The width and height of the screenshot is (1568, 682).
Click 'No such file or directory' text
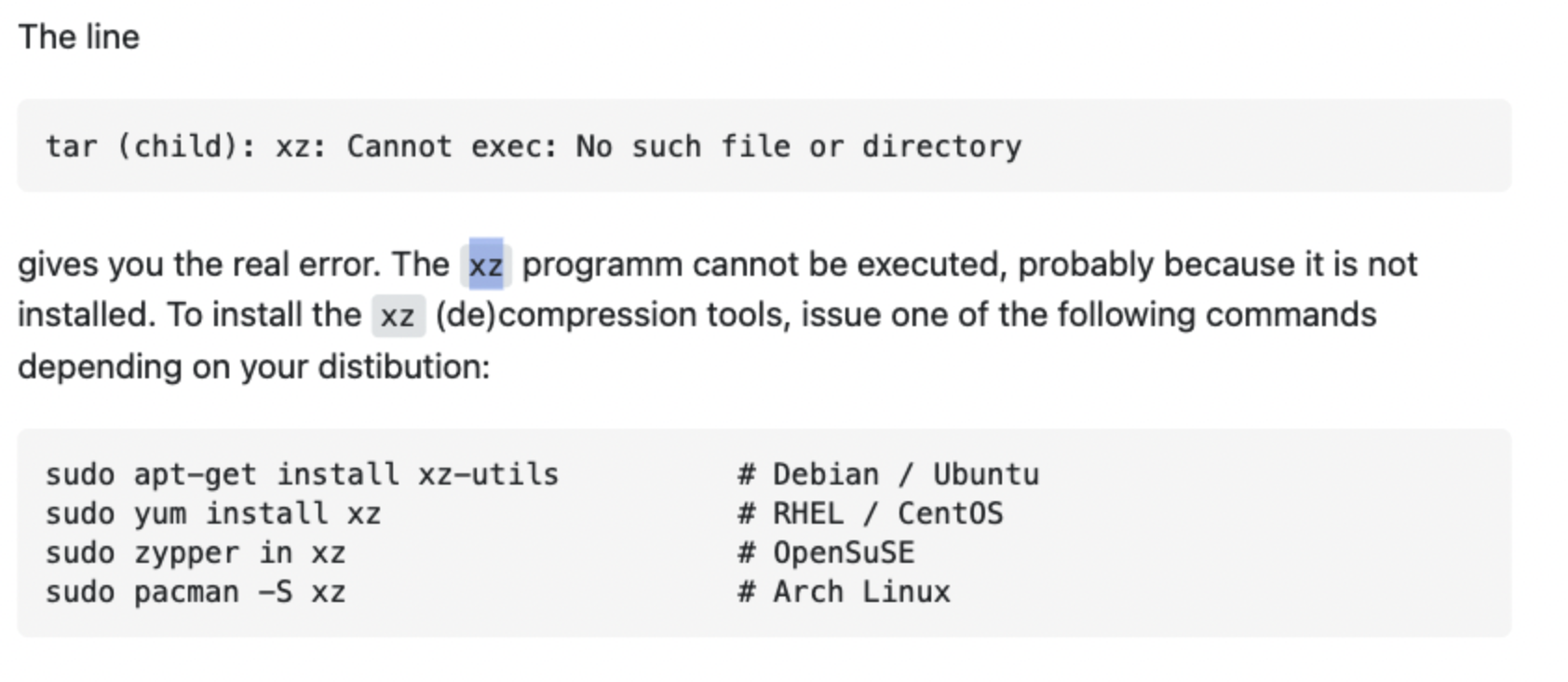(799, 146)
